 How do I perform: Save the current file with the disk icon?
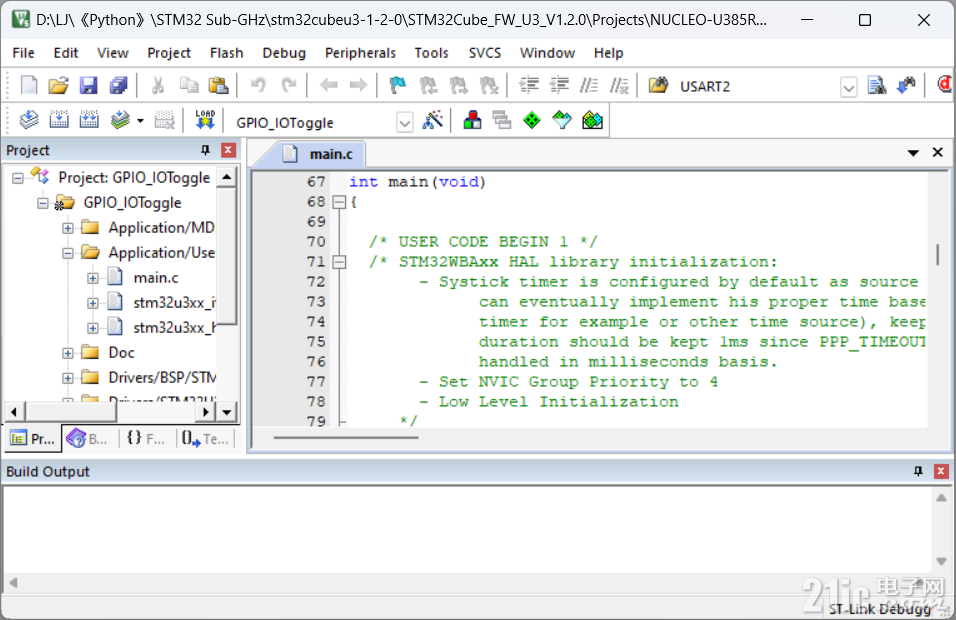(88, 85)
